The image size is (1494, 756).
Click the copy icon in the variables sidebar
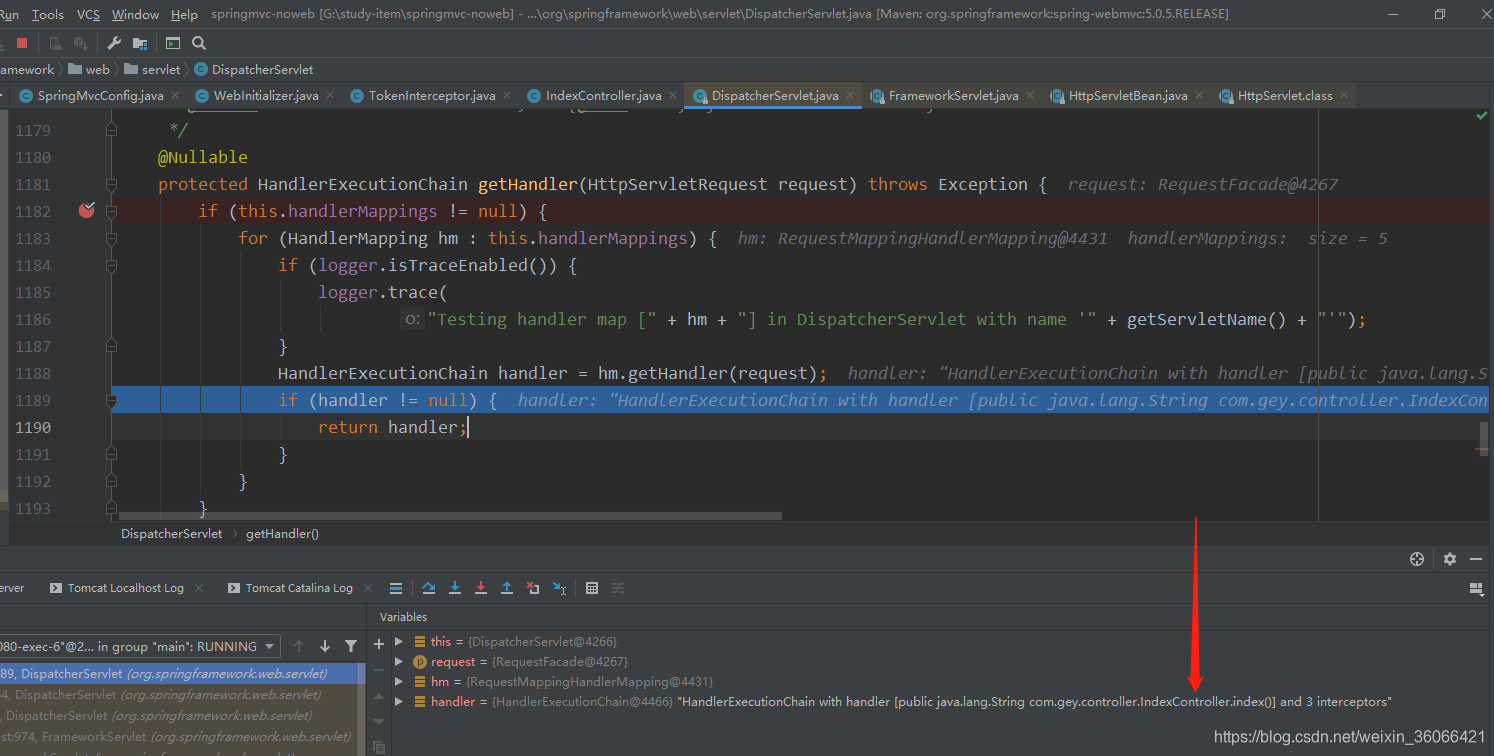coord(379,746)
